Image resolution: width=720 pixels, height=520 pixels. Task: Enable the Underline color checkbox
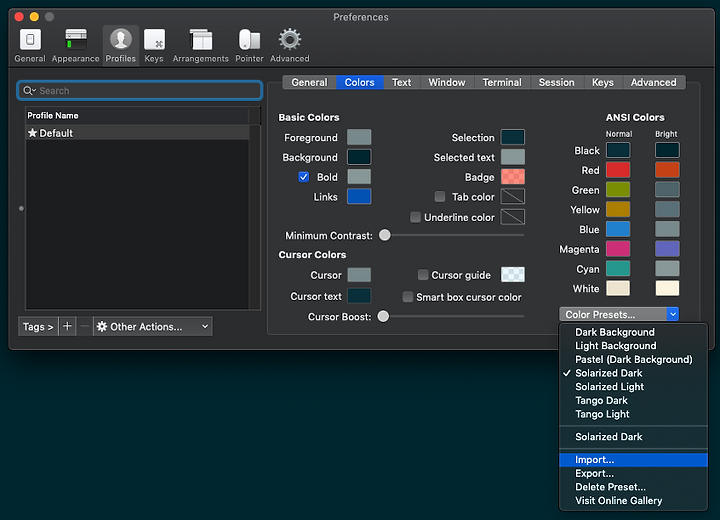tap(415, 217)
